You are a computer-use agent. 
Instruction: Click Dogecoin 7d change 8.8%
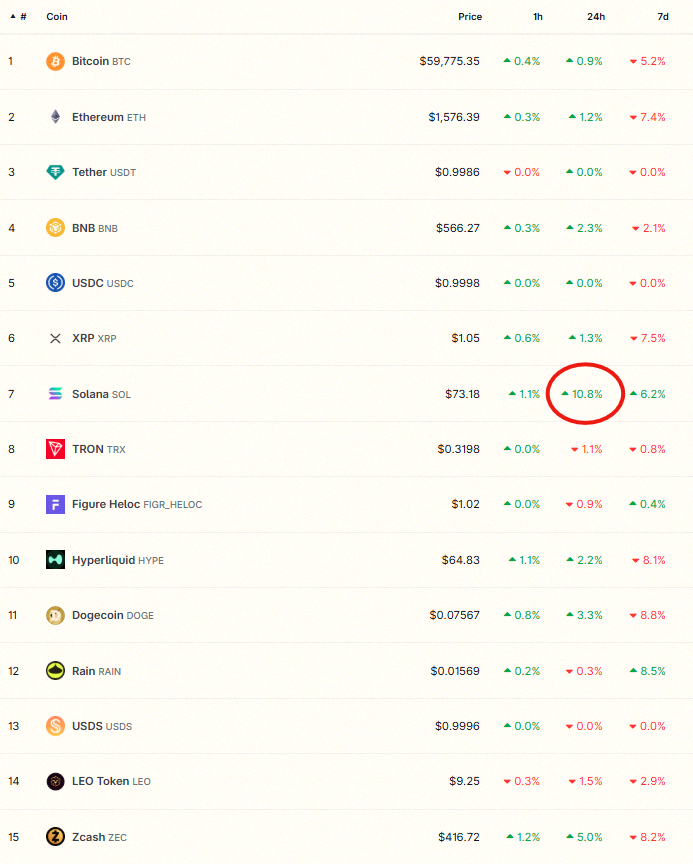pyautogui.click(x=648, y=615)
